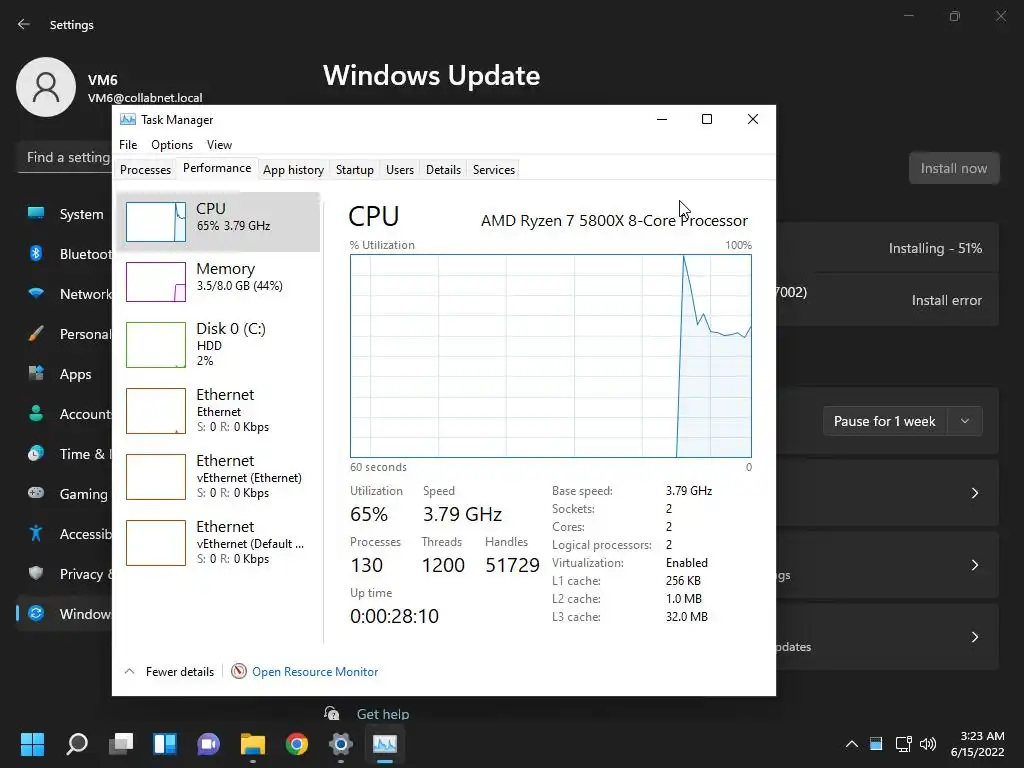This screenshot has width=1024, height=768.
Task: Open clock showing 3:23 AM
Action: click(x=978, y=744)
